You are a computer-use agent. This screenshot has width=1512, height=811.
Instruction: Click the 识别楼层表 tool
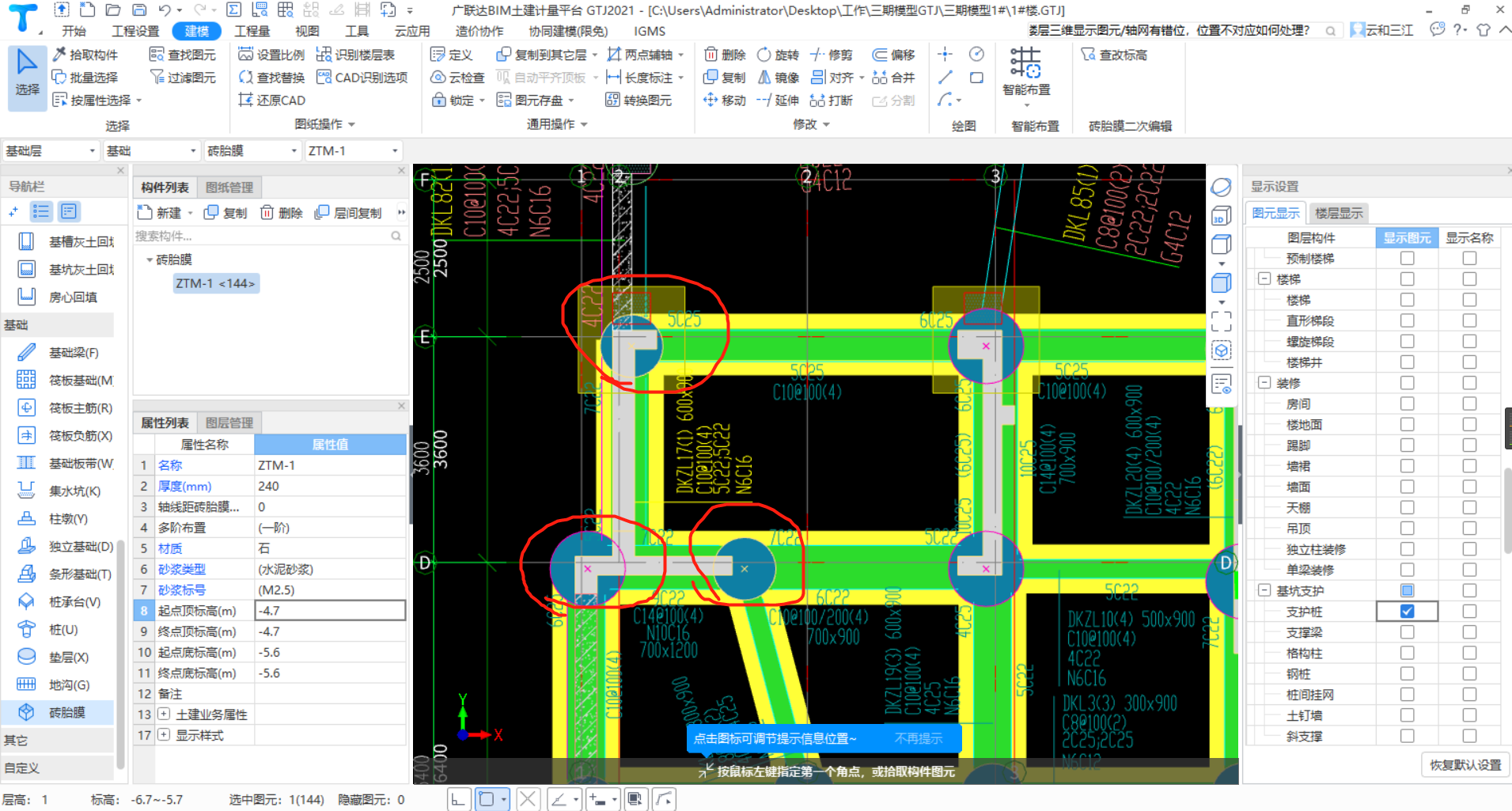click(x=355, y=55)
